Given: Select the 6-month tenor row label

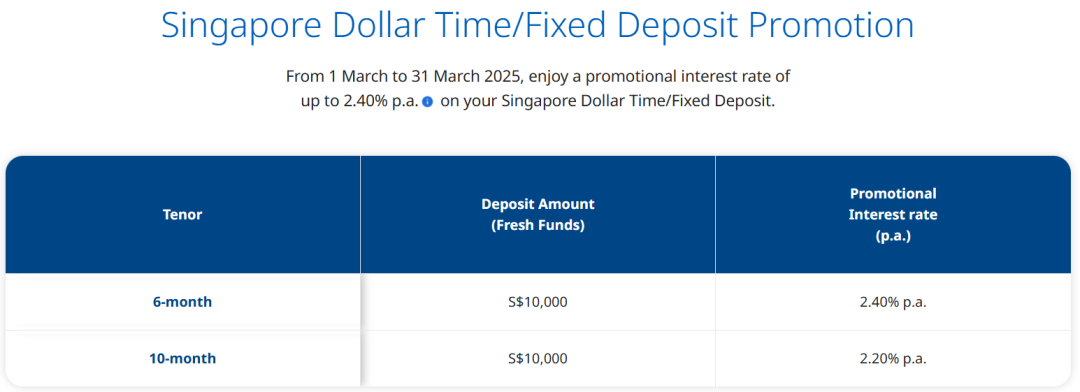Looking at the screenshot, I should point(183,302).
